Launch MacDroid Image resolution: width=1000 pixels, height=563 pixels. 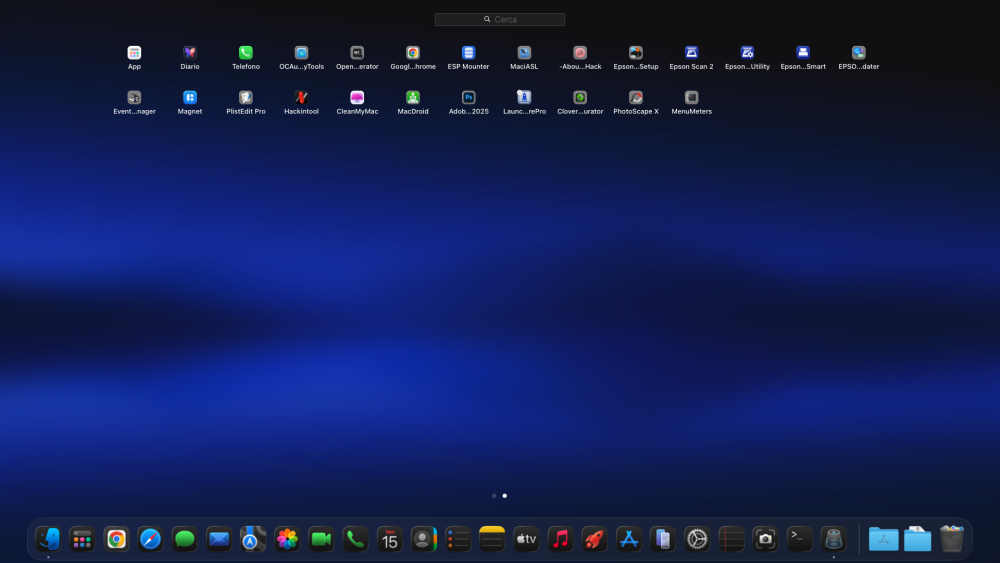(x=413, y=98)
